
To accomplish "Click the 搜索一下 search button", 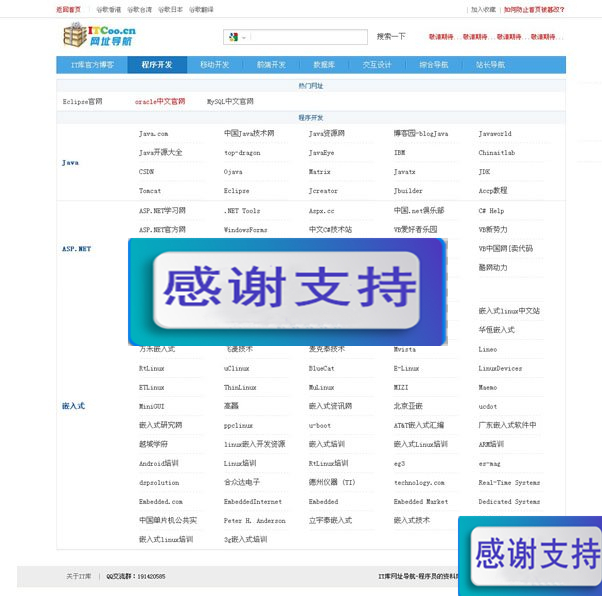I will 391,36.
